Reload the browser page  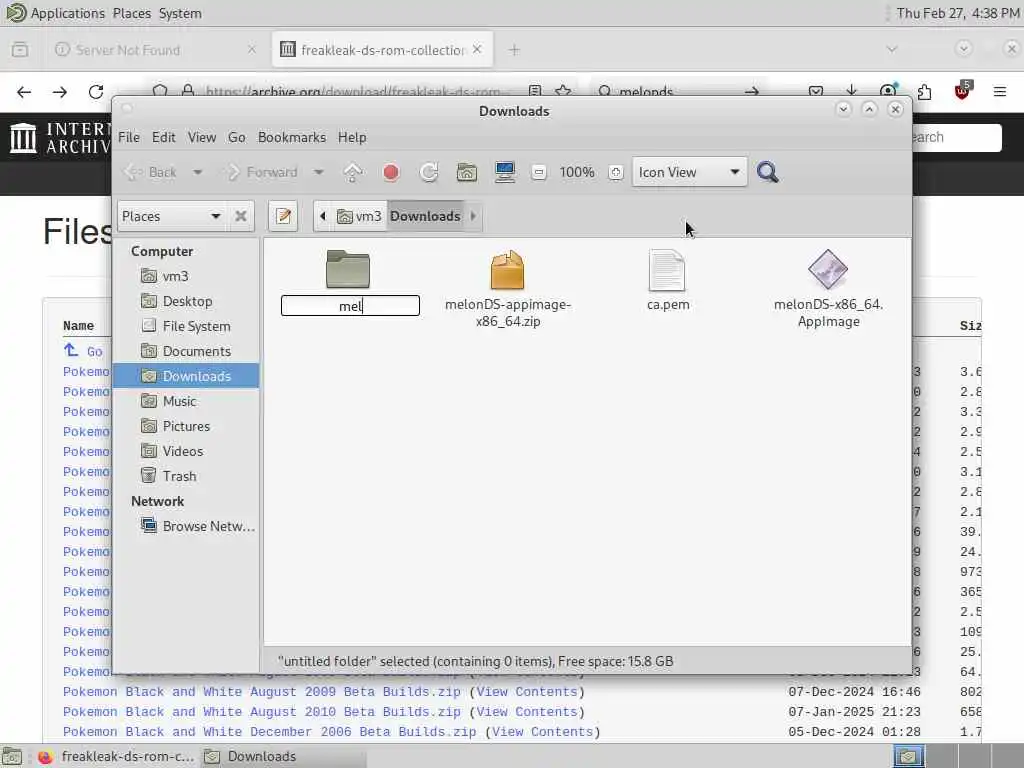(96, 92)
